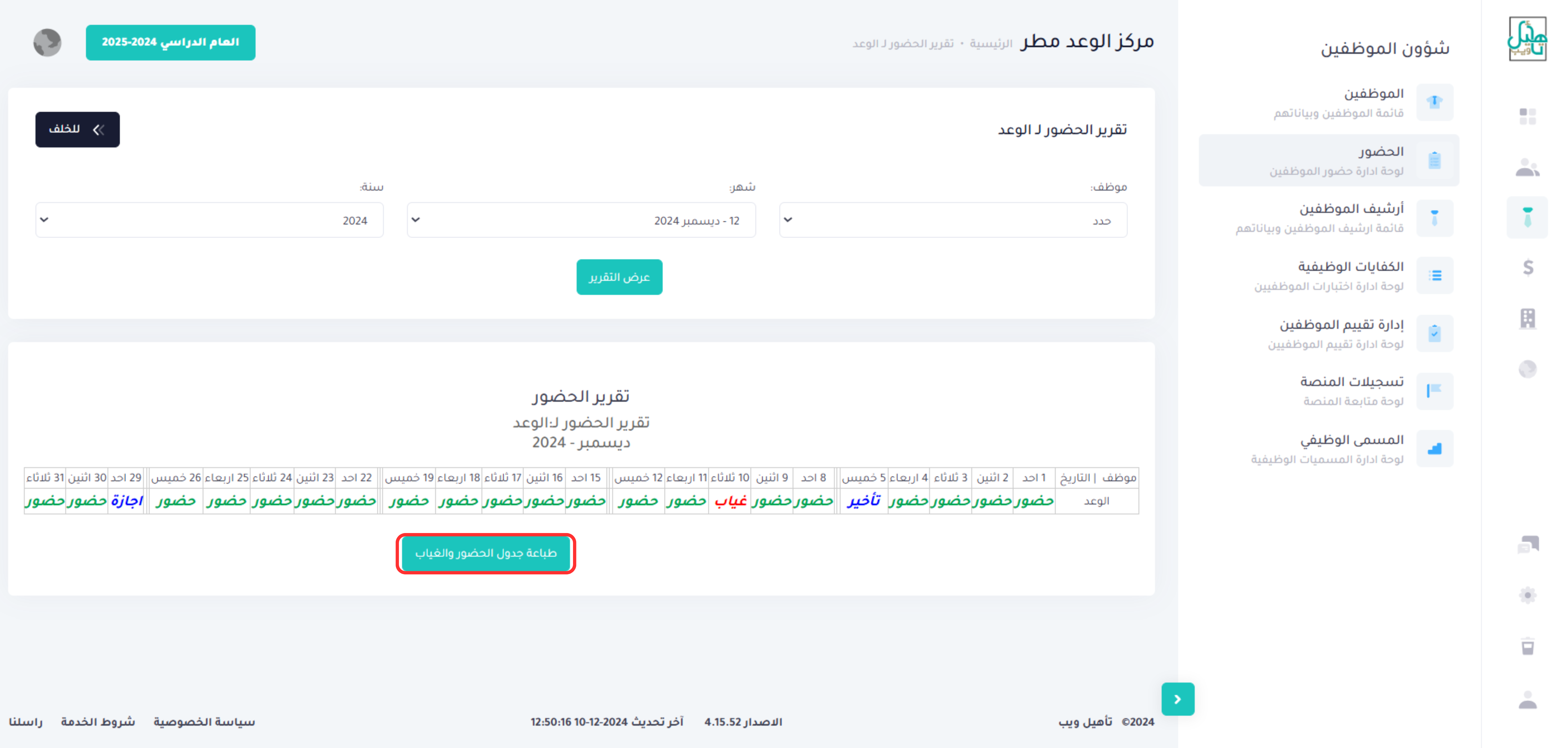Open the dollar finance icon in the rail
Image resolution: width=1568 pixels, height=748 pixels.
point(1528,267)
